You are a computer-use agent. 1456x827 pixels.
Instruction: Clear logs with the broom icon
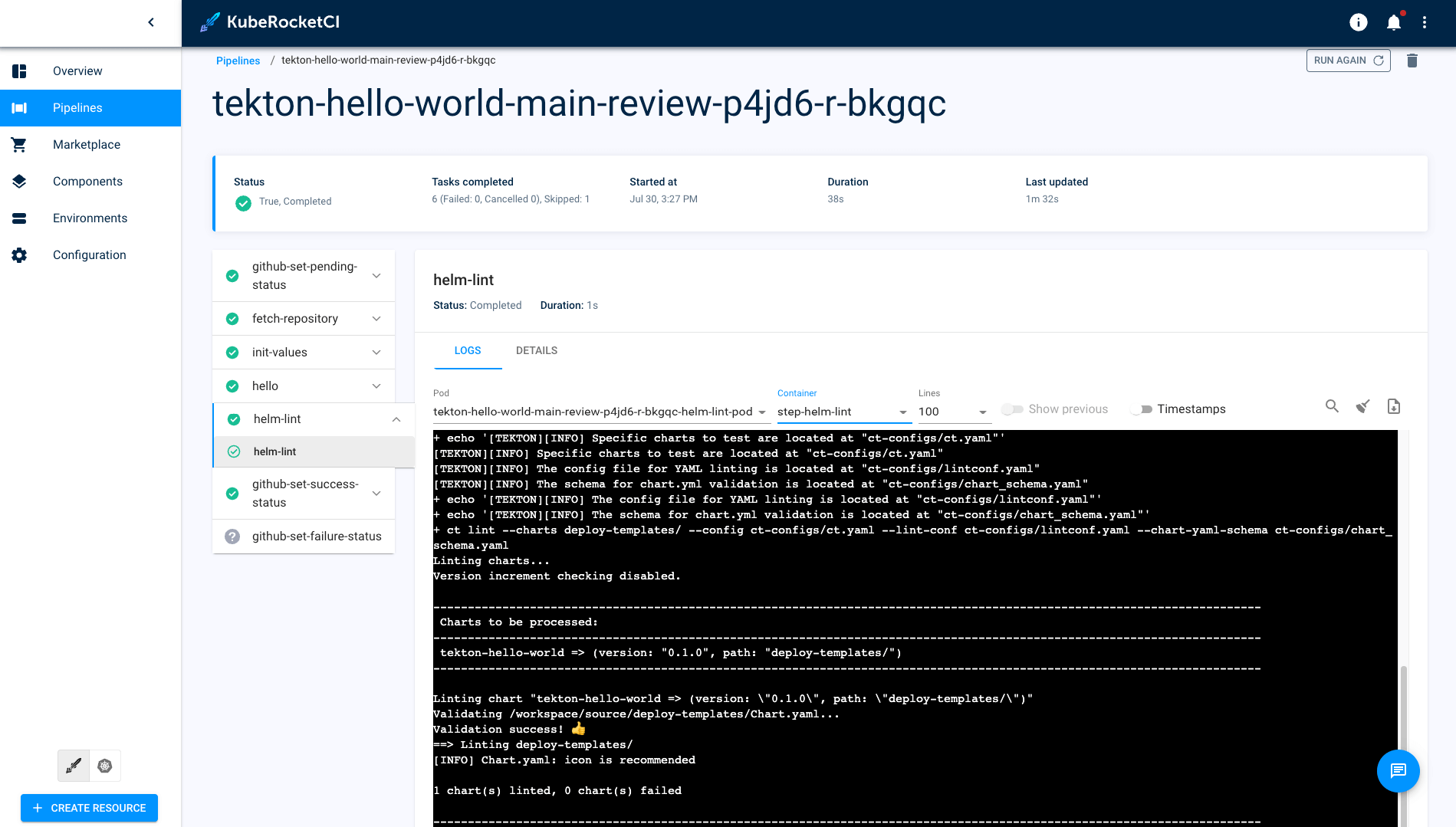pos(1362,406)
